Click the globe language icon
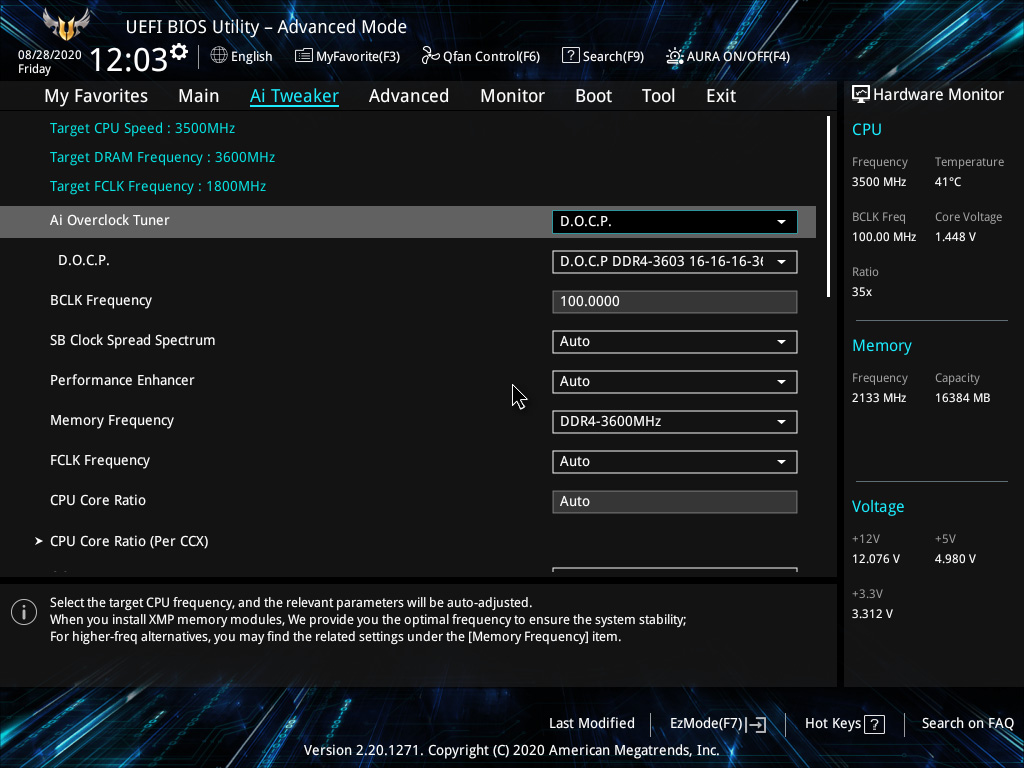This screenshot has width=1024, height=768. (219, 56)
